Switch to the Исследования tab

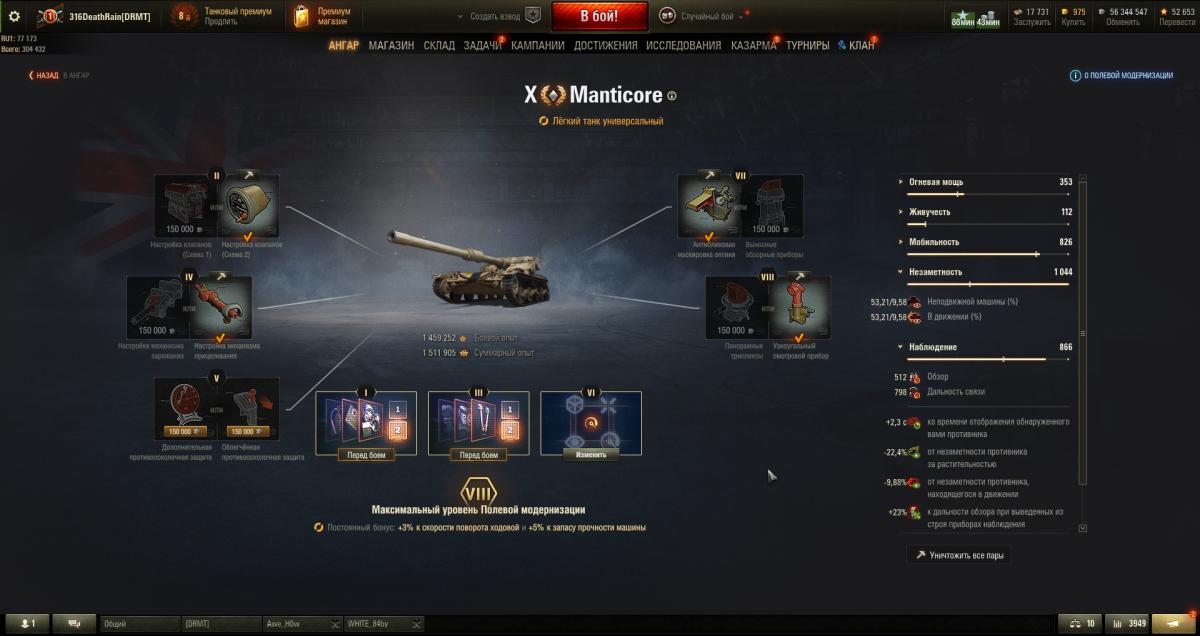pos(683,45)
